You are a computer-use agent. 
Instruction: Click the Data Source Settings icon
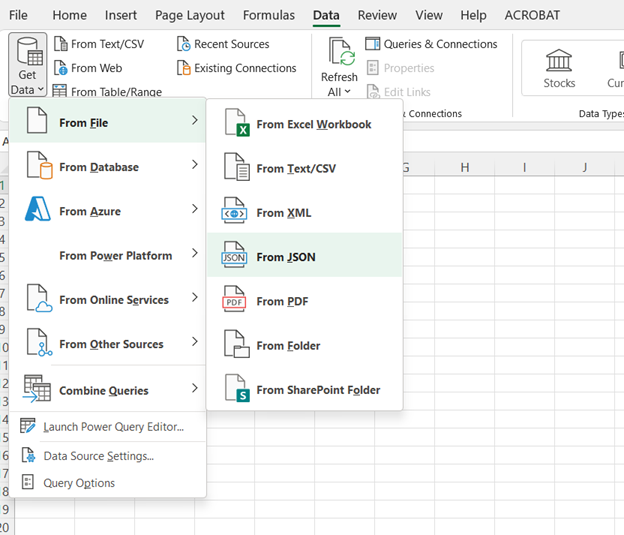(x=28, y=455)
